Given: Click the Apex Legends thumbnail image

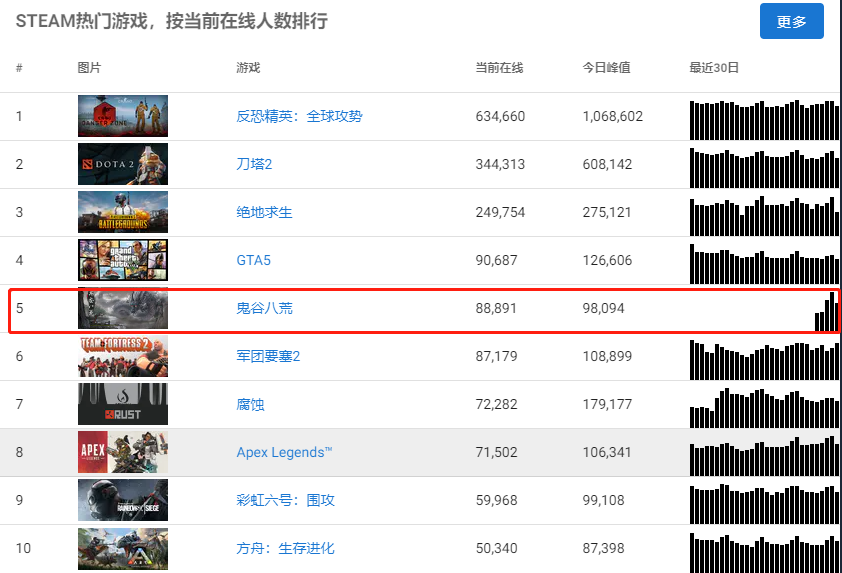Looking at the screenshot, I should coord(123,452).
